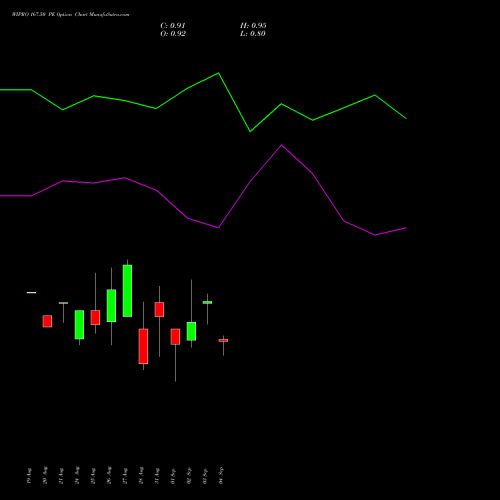Click the thin red candle above 04 Sep
Image resolution: width=500 pixels, height=500 pixels.
223,340
